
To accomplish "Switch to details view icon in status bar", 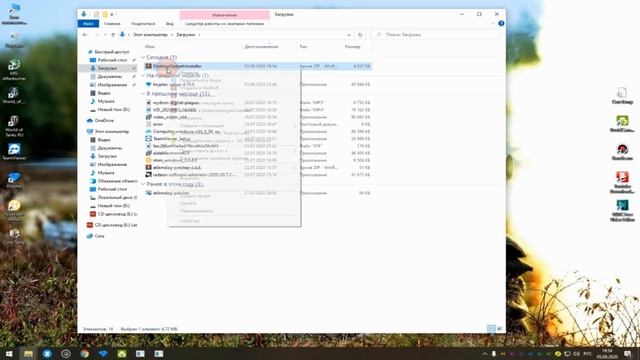I will tap(491, 329).
